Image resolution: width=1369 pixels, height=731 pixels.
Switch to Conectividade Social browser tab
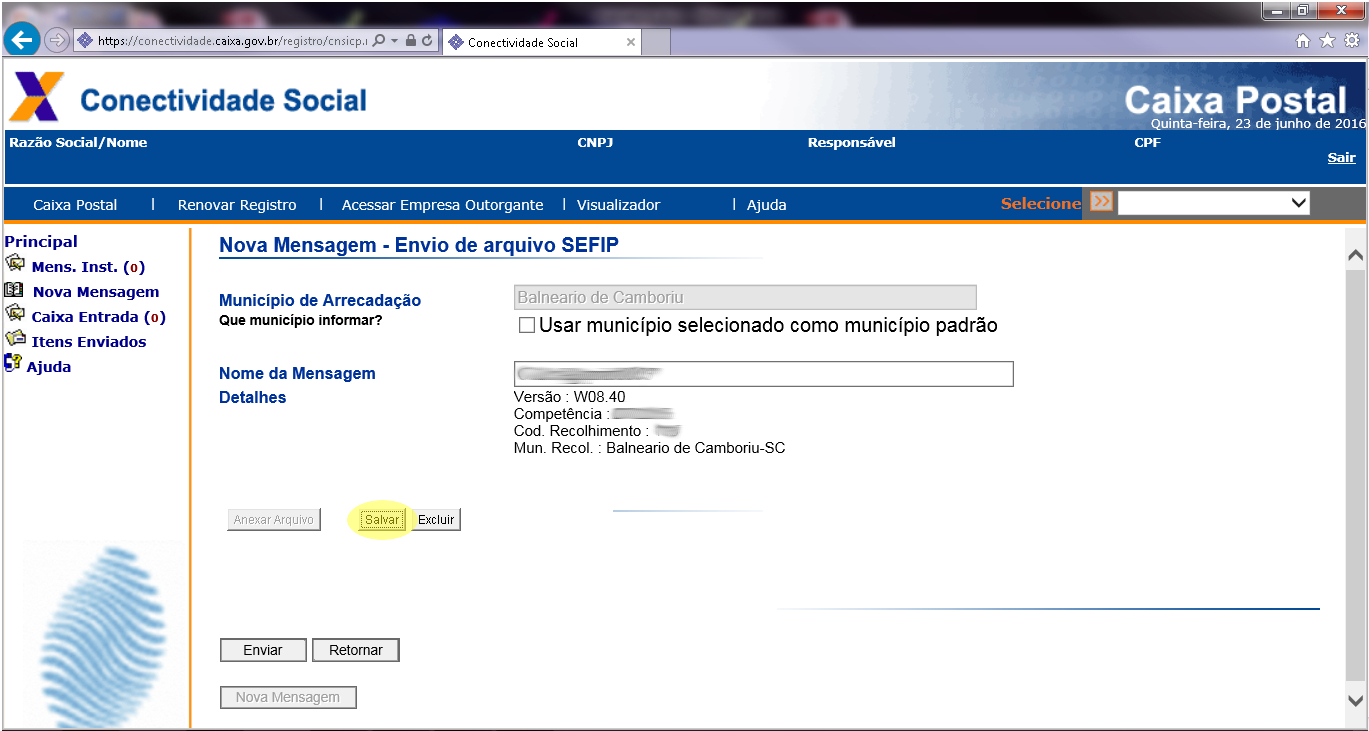540,42
